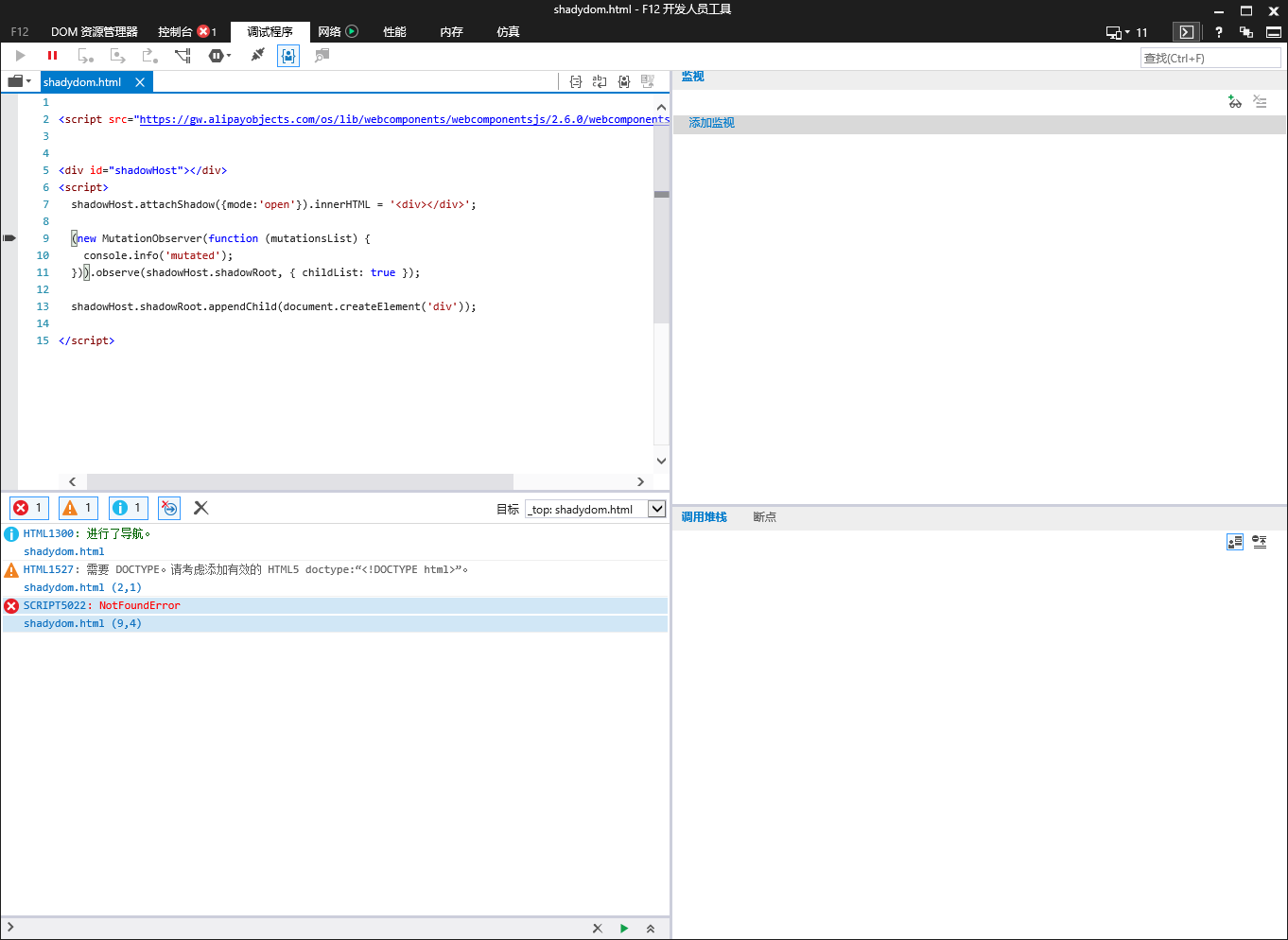Open the document mode device dropdown
The width and height of the screenshot is (1288, 940).
1126,32
